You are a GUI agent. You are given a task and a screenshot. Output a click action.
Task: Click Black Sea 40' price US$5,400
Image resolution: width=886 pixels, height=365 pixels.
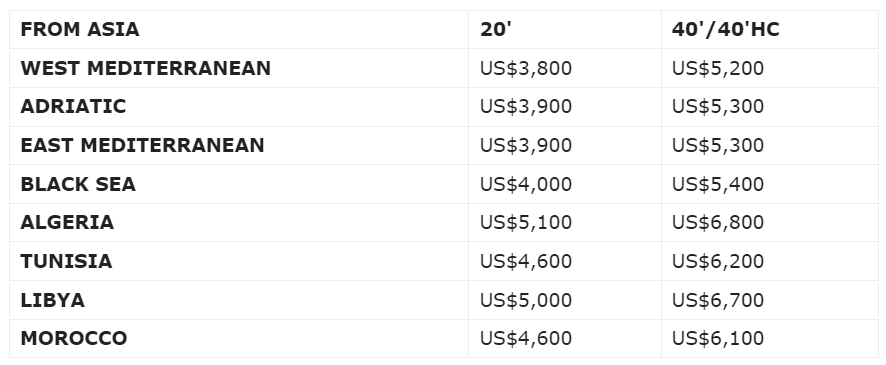pos(718,184)
